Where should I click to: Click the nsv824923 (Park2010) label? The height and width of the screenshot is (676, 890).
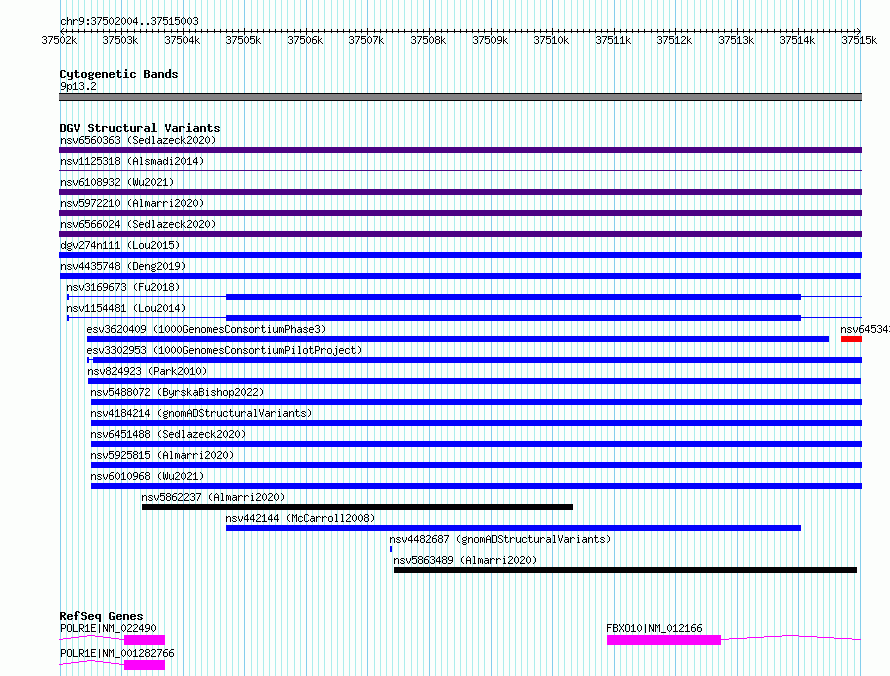tap(147, 371)
